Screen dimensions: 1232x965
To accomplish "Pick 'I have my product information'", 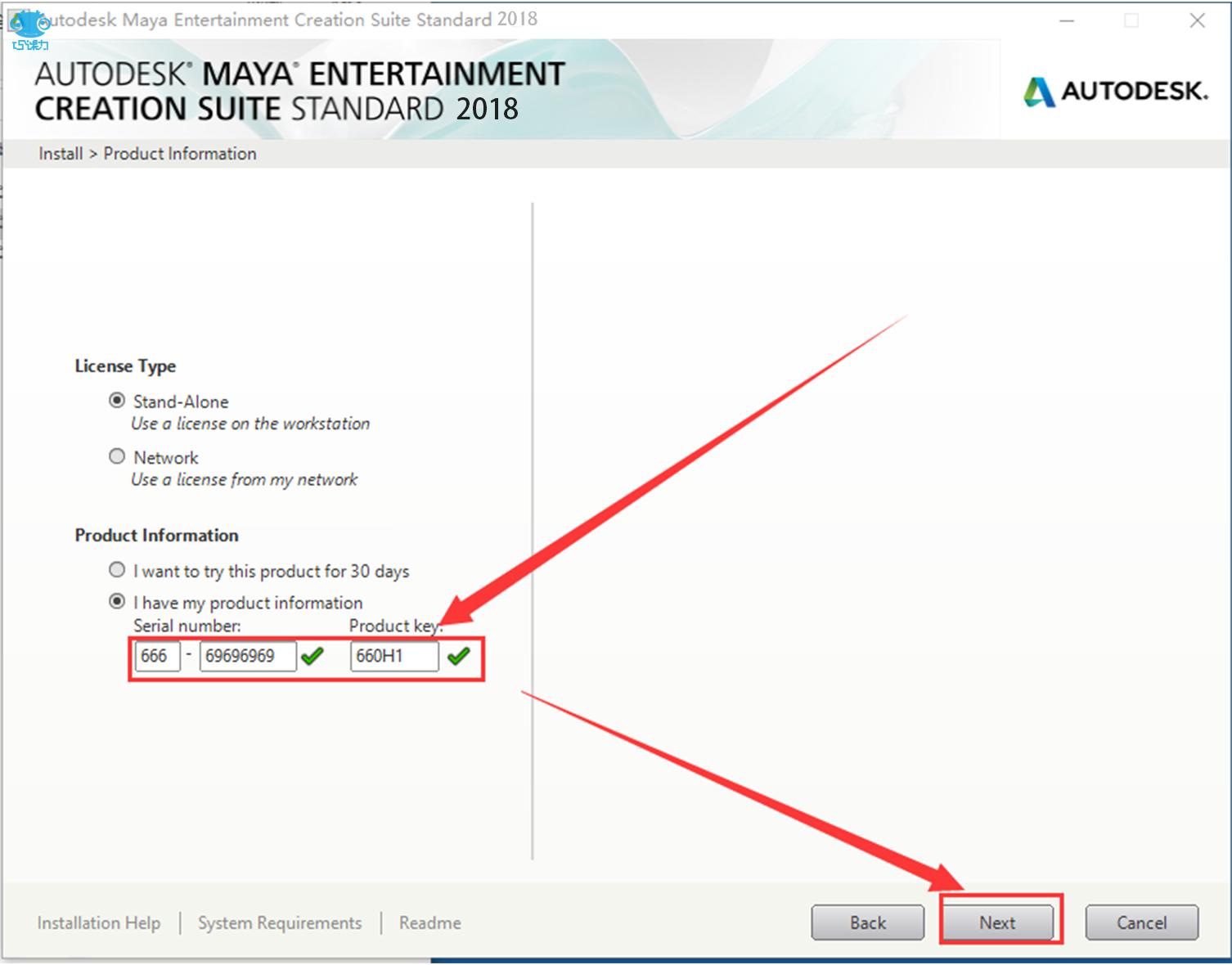I will click(117, 602).
